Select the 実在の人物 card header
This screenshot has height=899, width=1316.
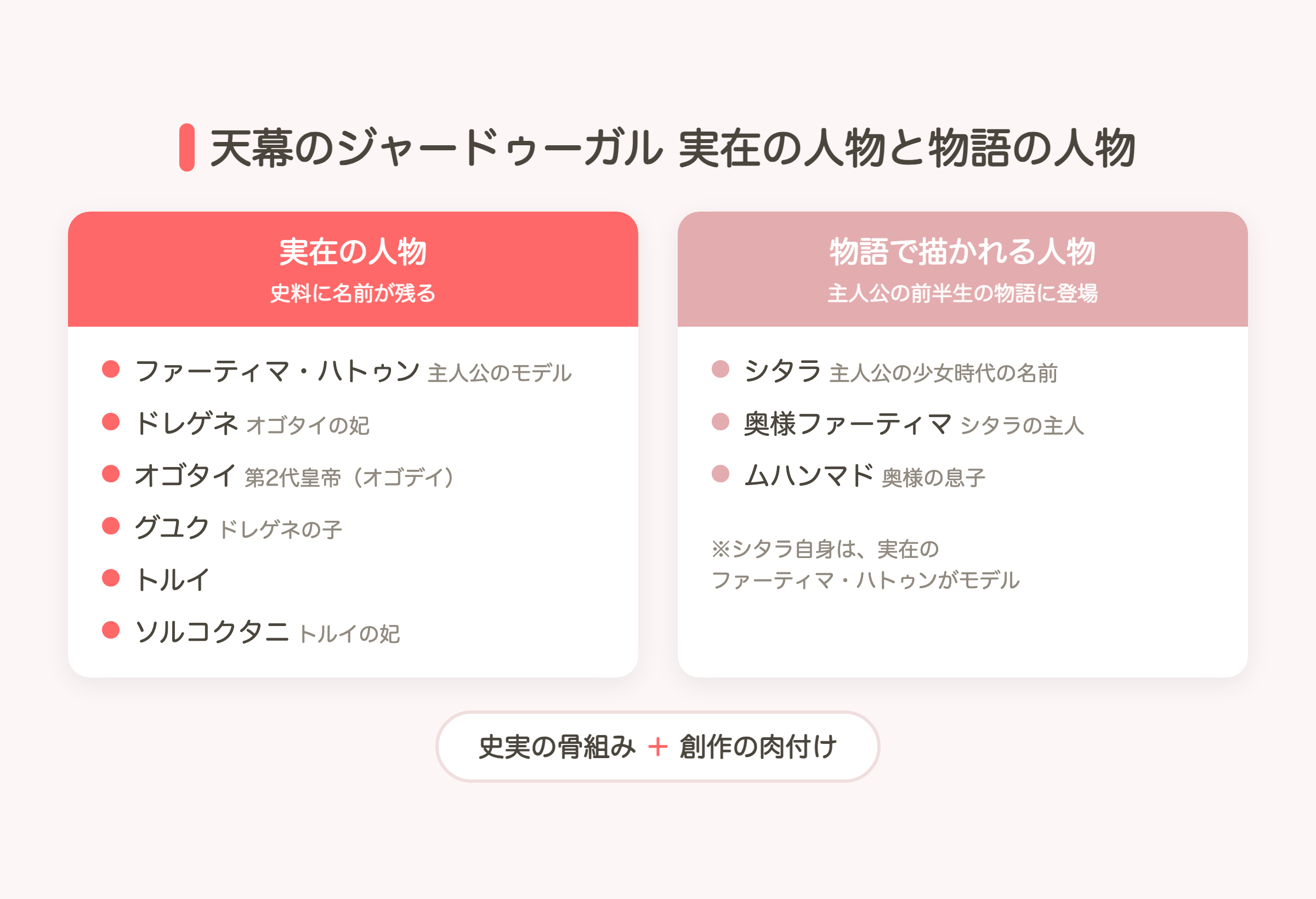(353, 270)
